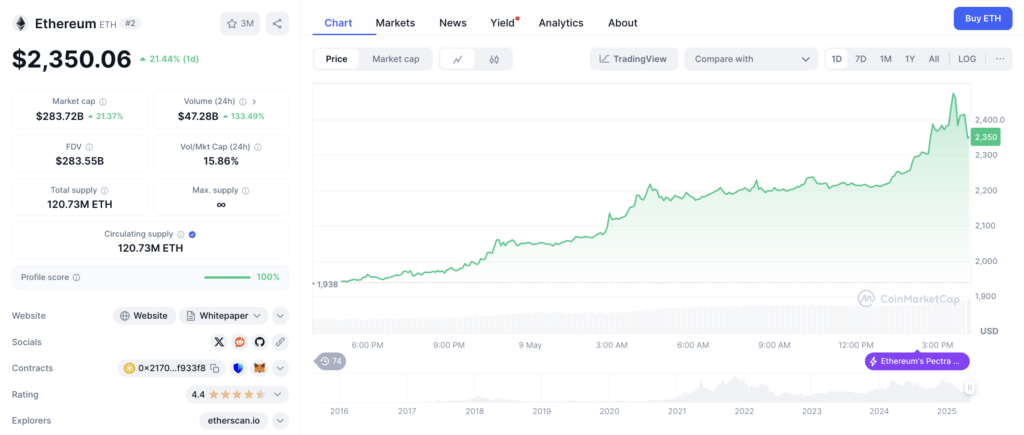Image resolution: width=1024 pixels, height=435 pixels.
Task: Click info icon beside Circulating supply
Action: pyautogui.click(x=182, y=234)
